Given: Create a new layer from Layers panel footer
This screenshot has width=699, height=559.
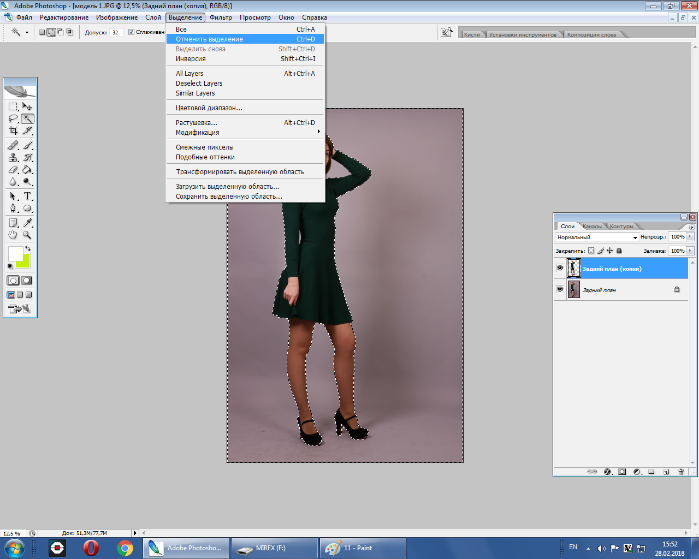Looking at the screenshot, I should pyautogui.click(x=666, y=471).
